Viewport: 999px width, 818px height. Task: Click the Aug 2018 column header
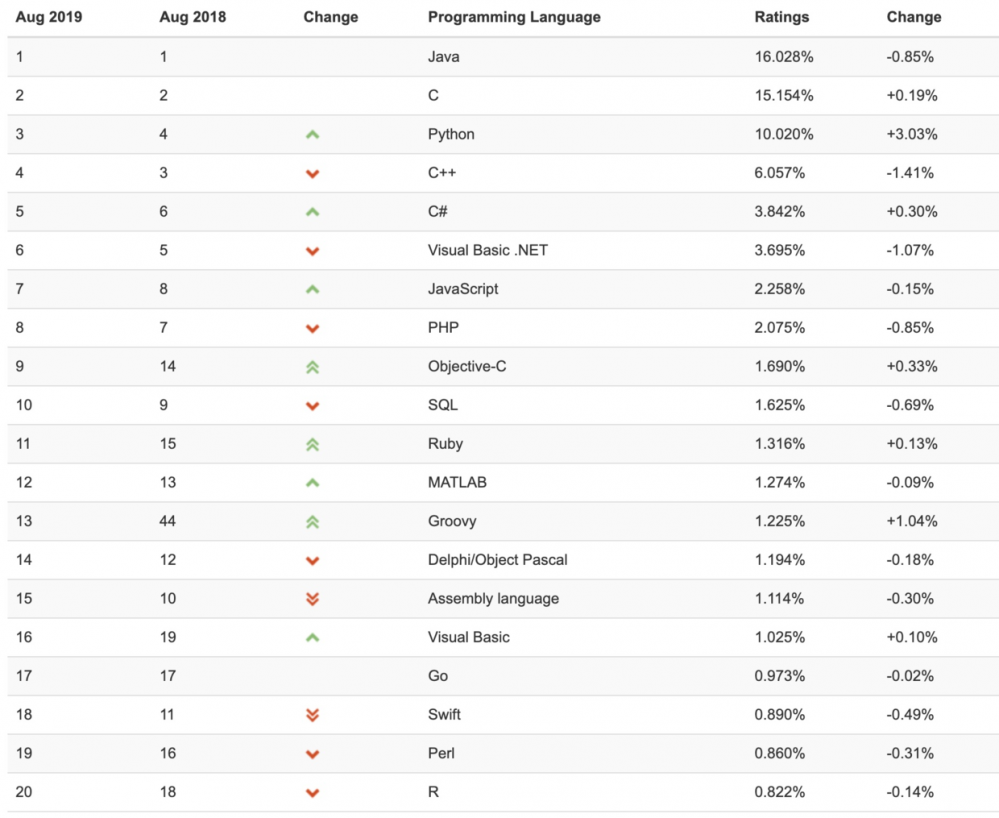pyautogui.click(x=193, y=17)
